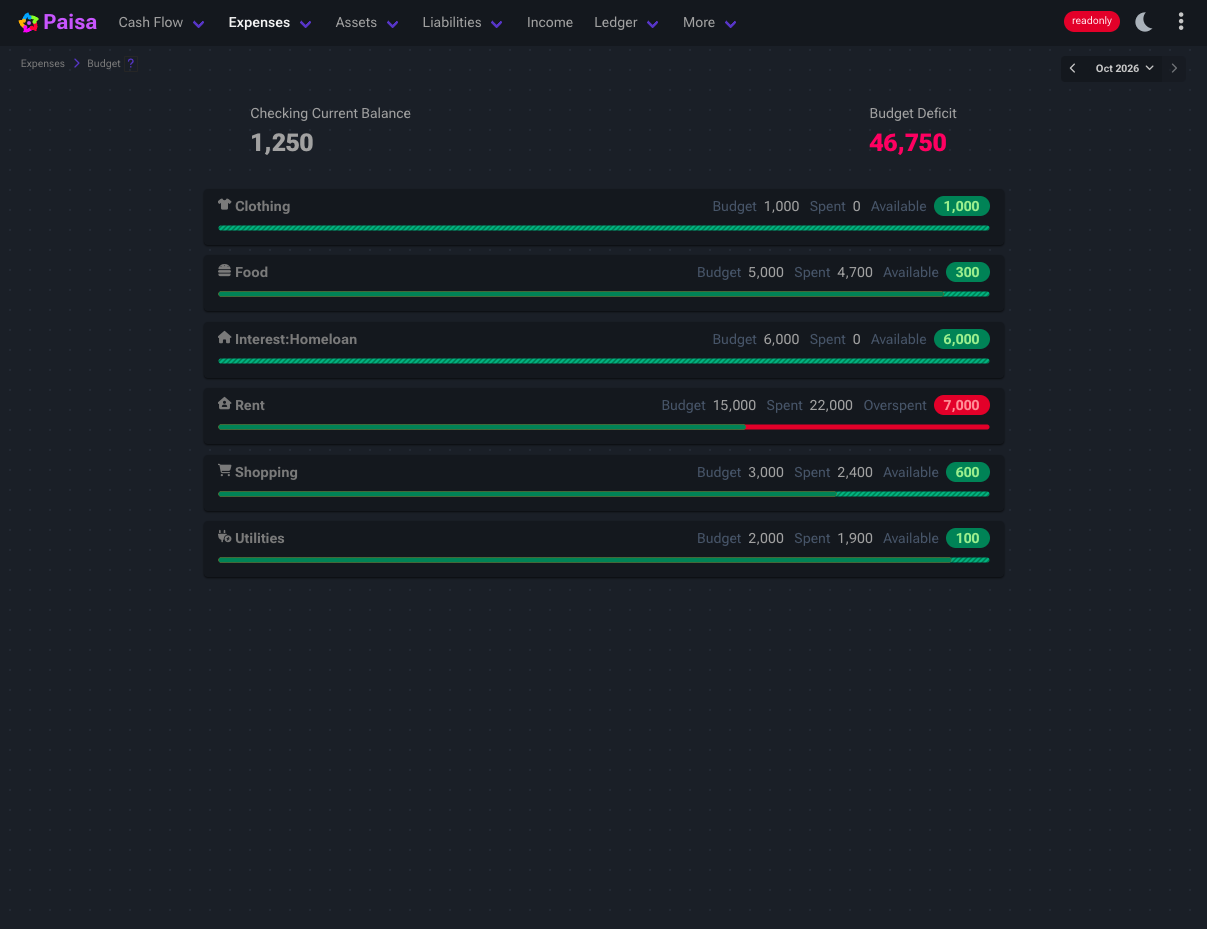The height and width of the screenshot is (929, 1207).
Task: Open the three-dot overflow menu
Action: click(1181, 22)
